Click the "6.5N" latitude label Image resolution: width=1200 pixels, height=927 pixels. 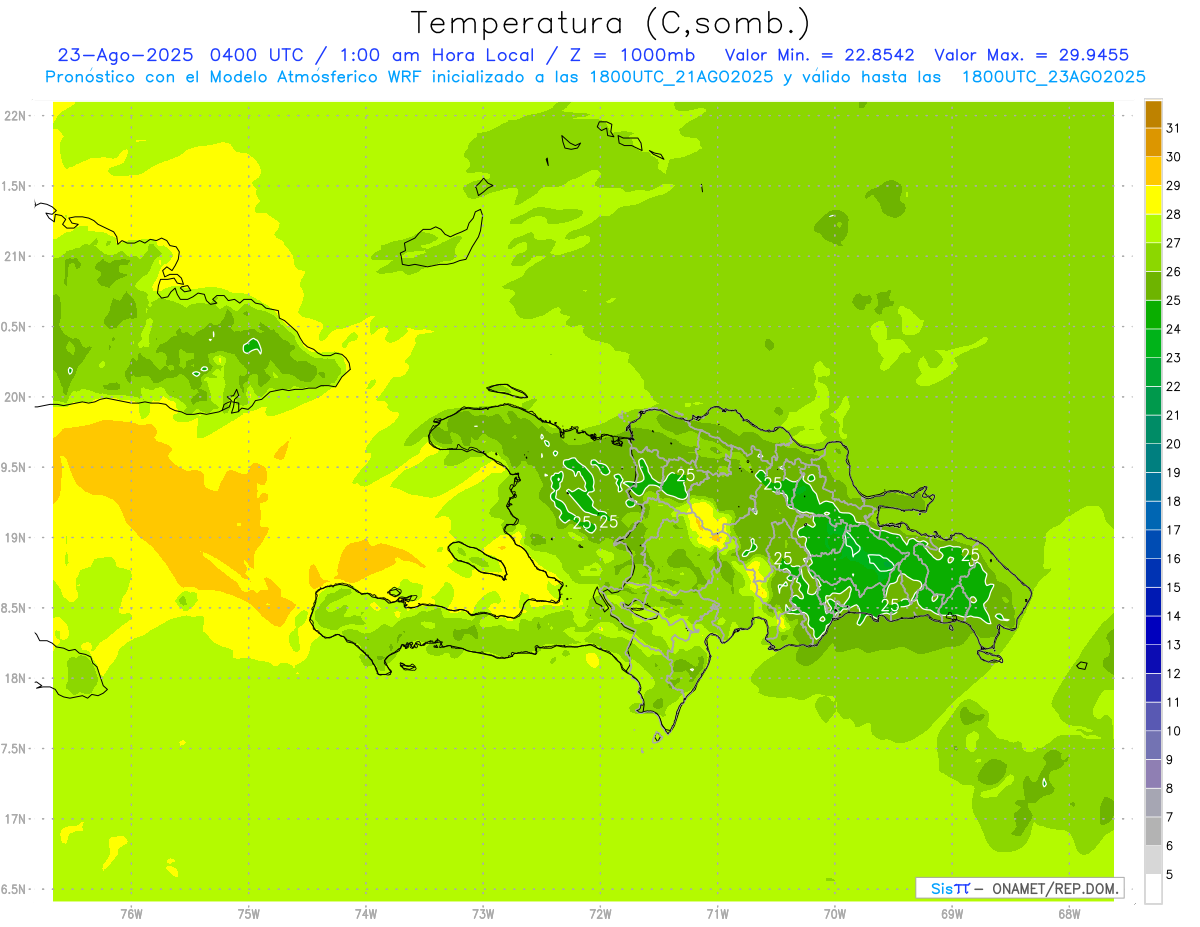[x=14, y=889]
